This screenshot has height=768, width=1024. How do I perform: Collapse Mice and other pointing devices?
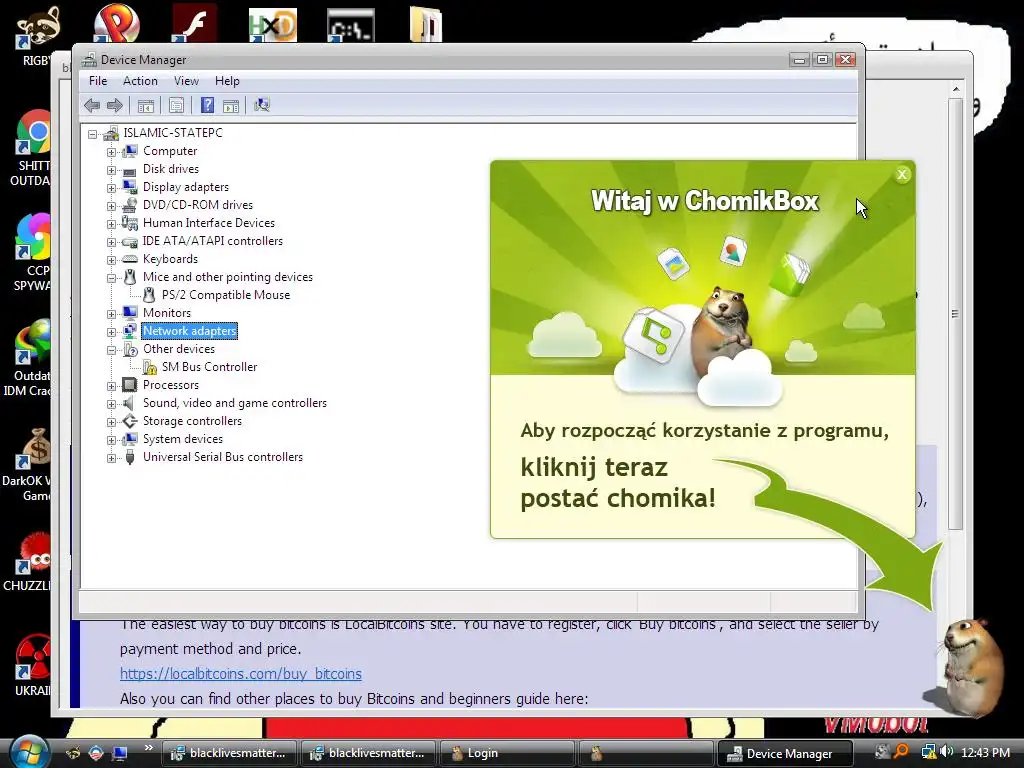pos(112,278)
